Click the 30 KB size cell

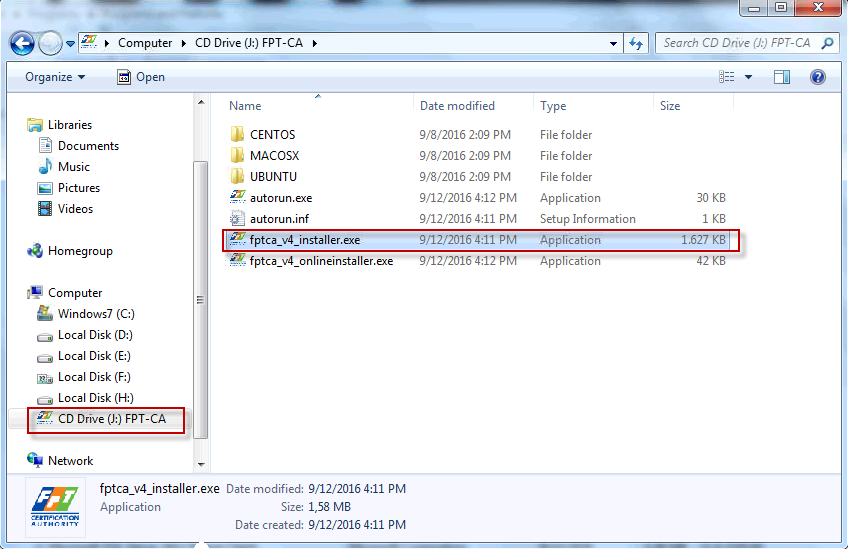click(x=711, y=198)
